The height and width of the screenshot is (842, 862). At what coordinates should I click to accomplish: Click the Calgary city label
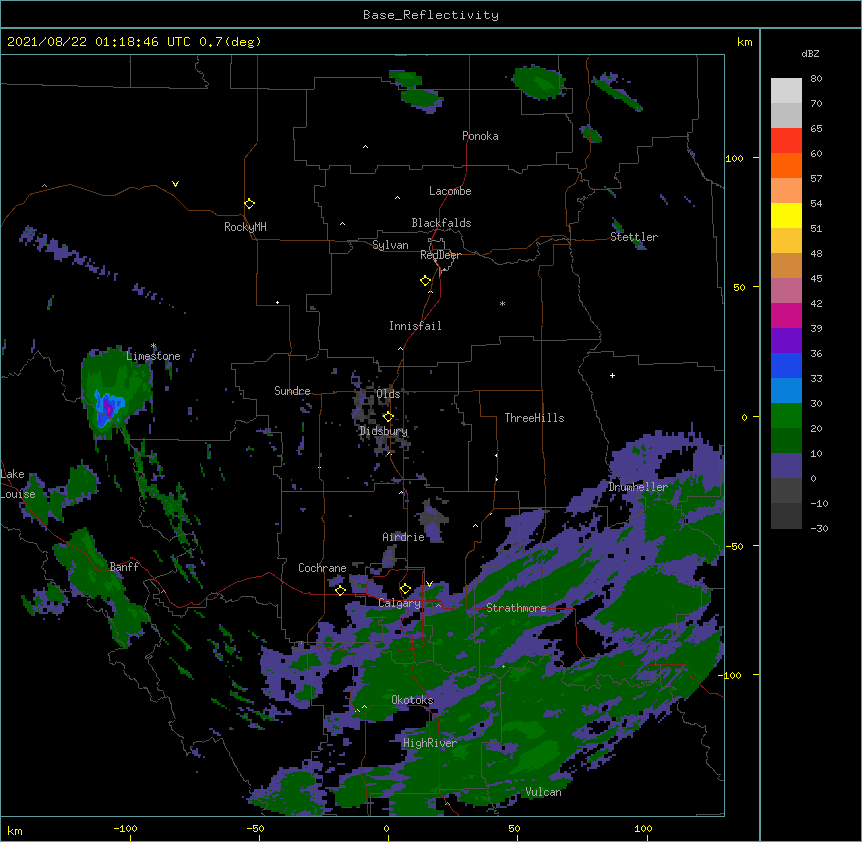point(400,603)
